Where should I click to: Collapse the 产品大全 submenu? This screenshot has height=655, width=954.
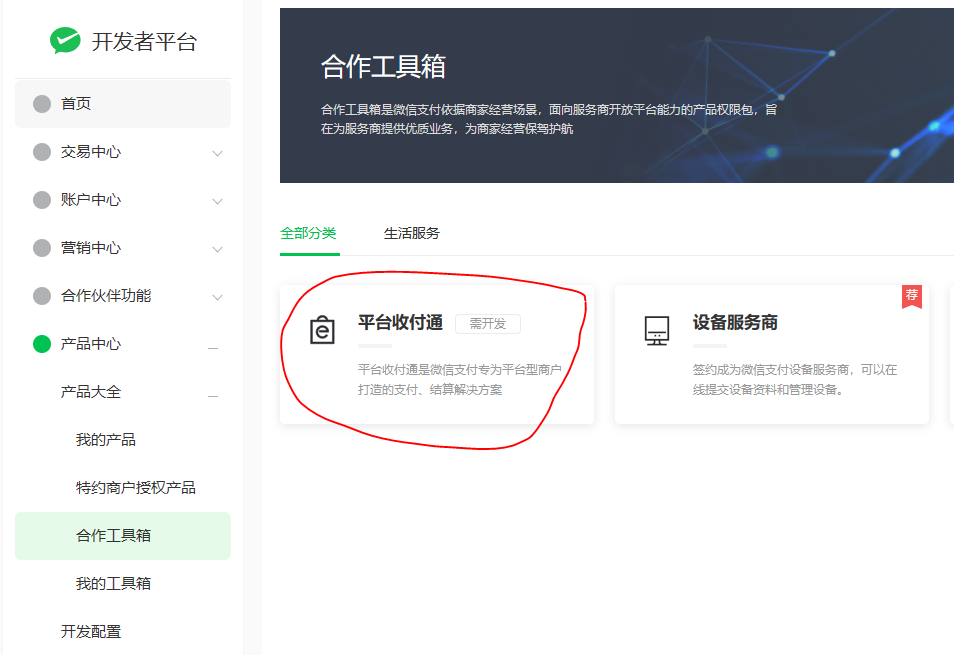coord(213,396)
